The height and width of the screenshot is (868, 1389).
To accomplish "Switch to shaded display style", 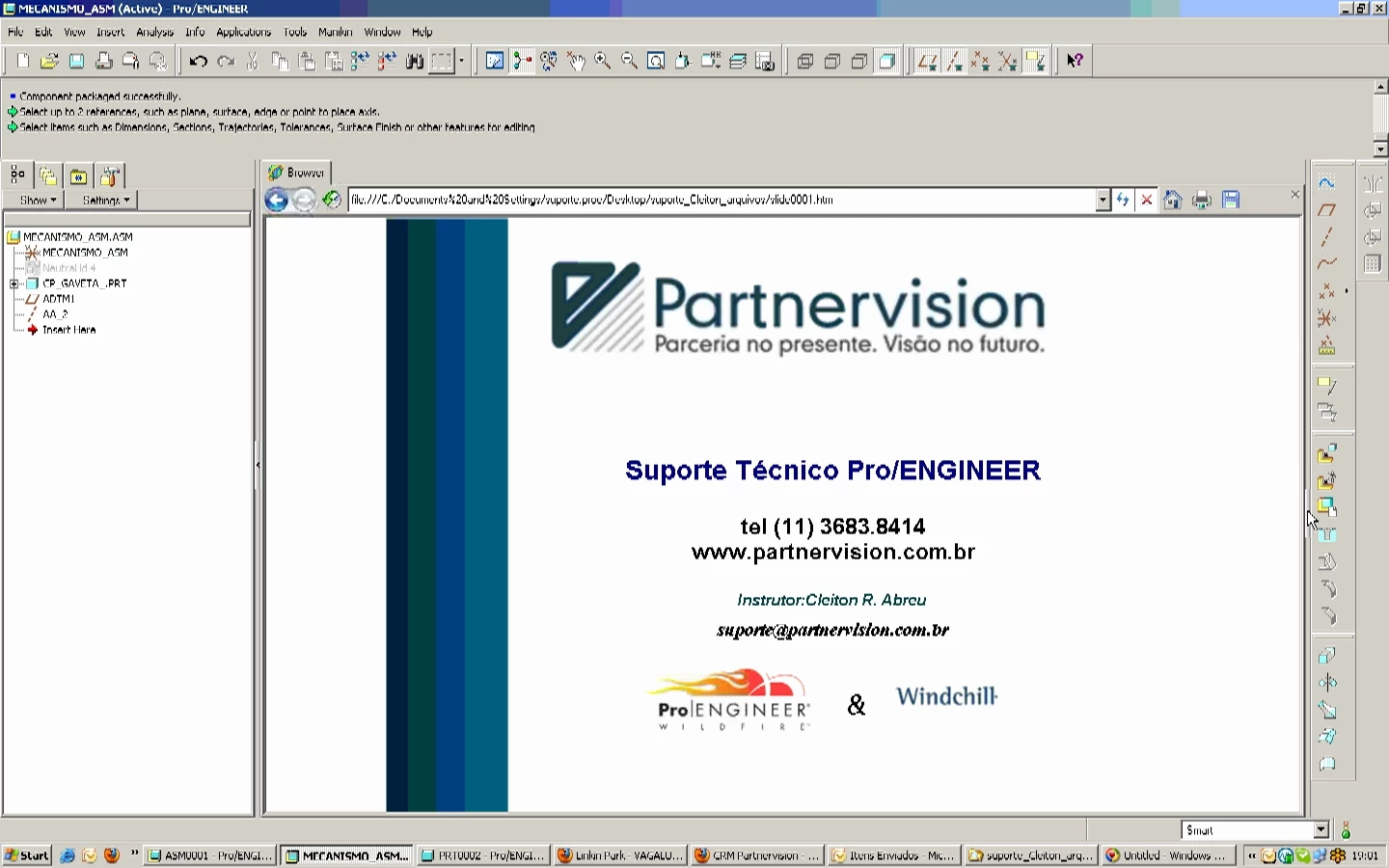I will tap(886, 61).
